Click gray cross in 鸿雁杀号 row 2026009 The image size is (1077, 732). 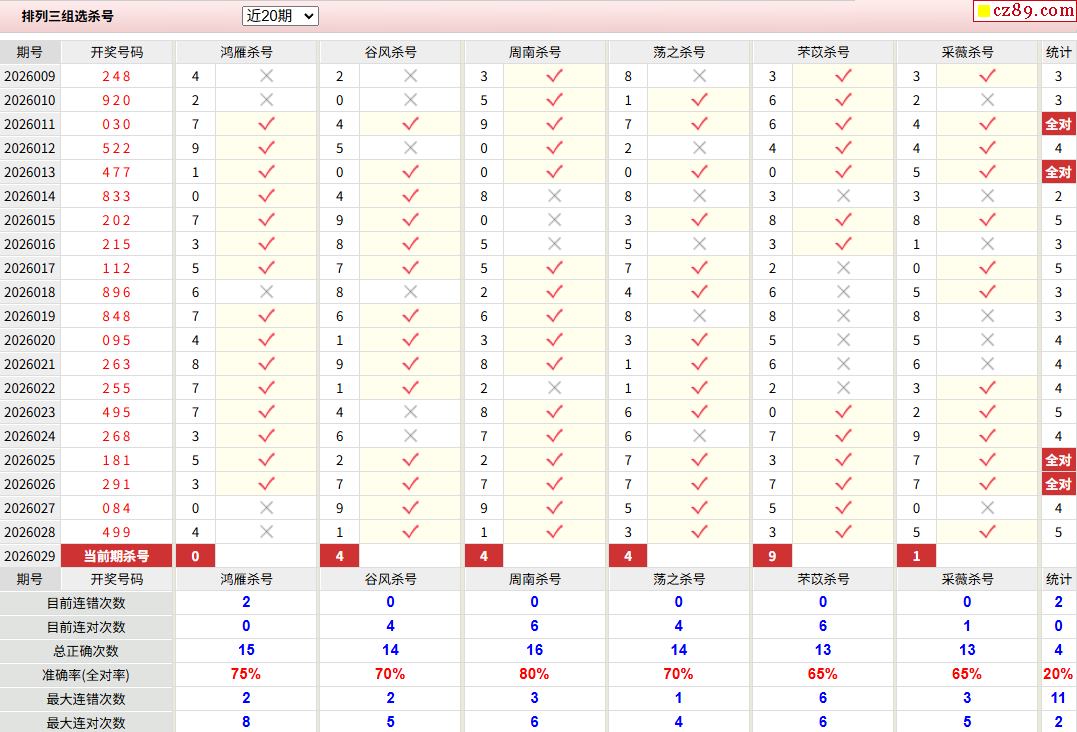[266, 76]
